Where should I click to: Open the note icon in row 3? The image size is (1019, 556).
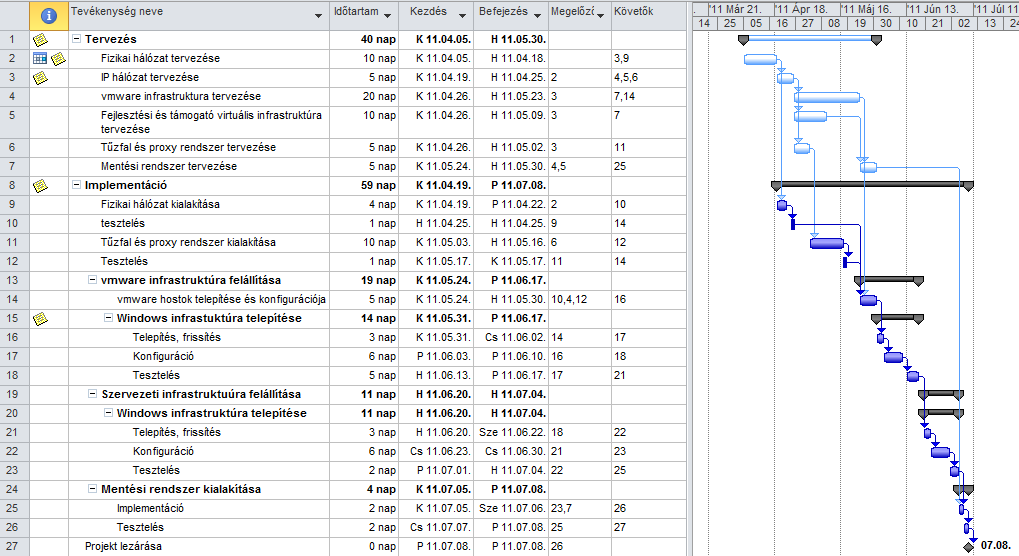click(x=40, y=78)
